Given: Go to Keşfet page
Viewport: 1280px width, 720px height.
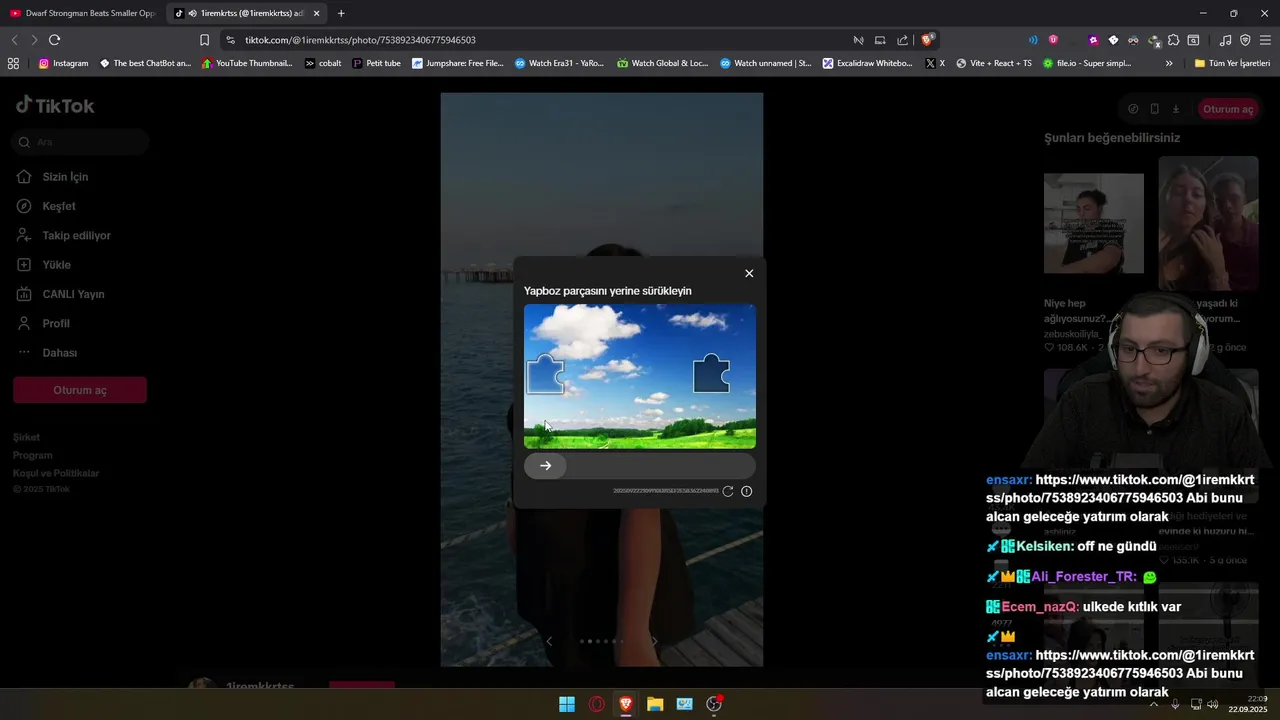Looking at the screenshot, I should pyautogui.click(x=59, y=206).
